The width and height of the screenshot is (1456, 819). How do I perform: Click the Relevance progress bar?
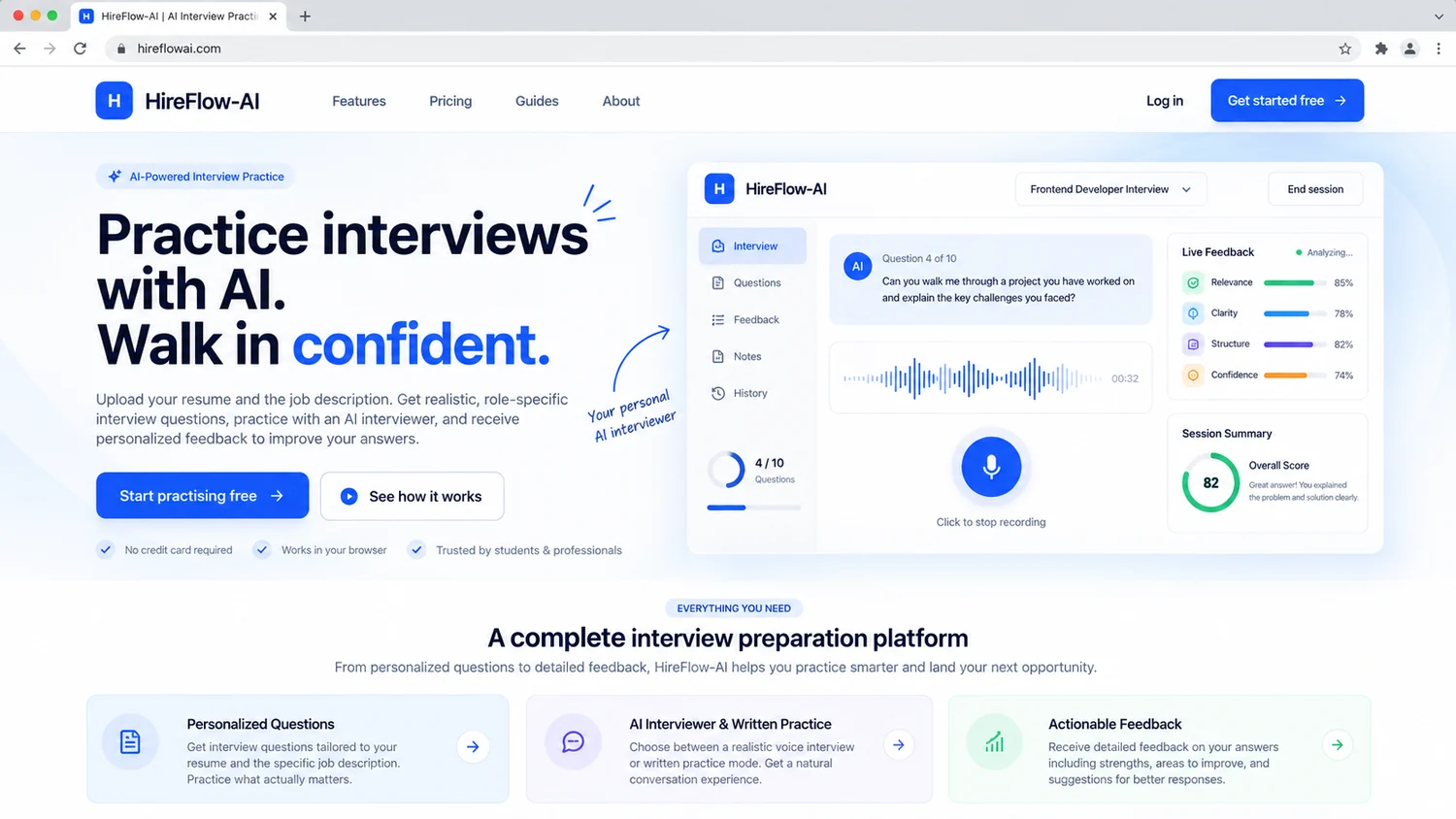1295,283
